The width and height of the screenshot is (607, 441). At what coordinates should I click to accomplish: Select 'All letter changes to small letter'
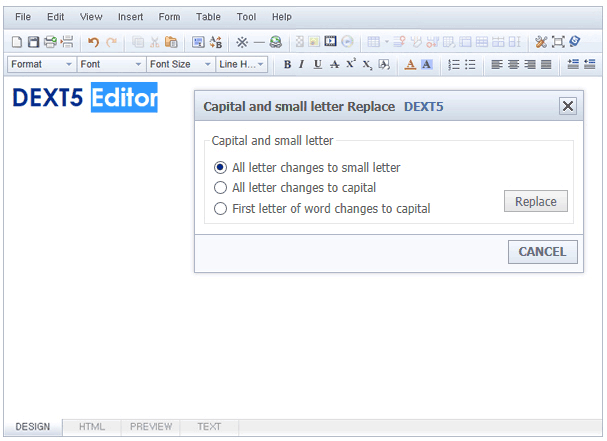[x=220, y=167]
